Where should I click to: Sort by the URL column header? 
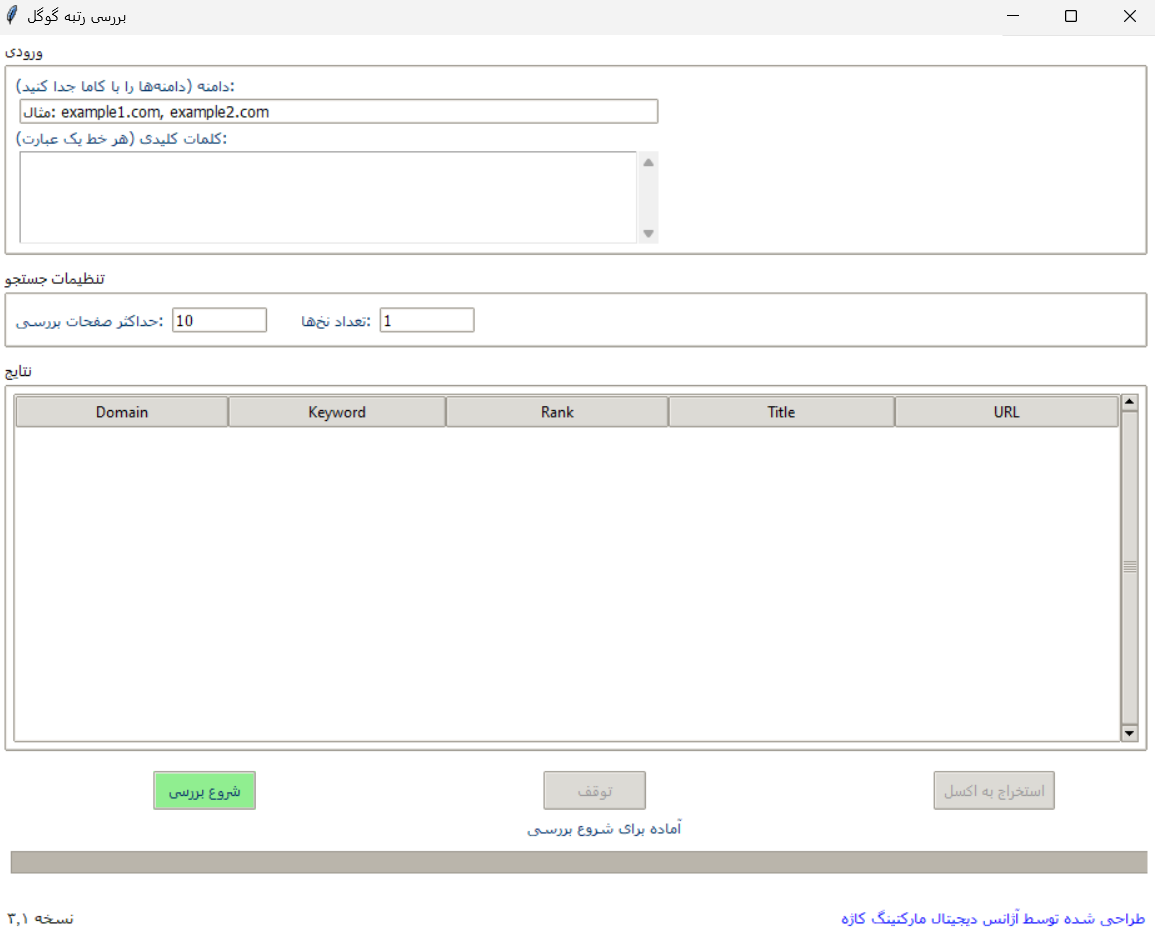click(1006, 412)
